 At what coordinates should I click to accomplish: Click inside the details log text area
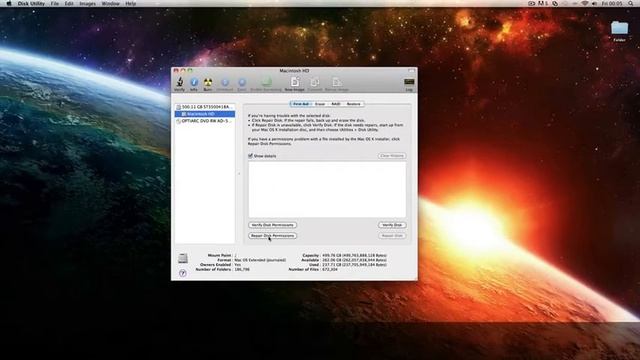click(327, 189)
